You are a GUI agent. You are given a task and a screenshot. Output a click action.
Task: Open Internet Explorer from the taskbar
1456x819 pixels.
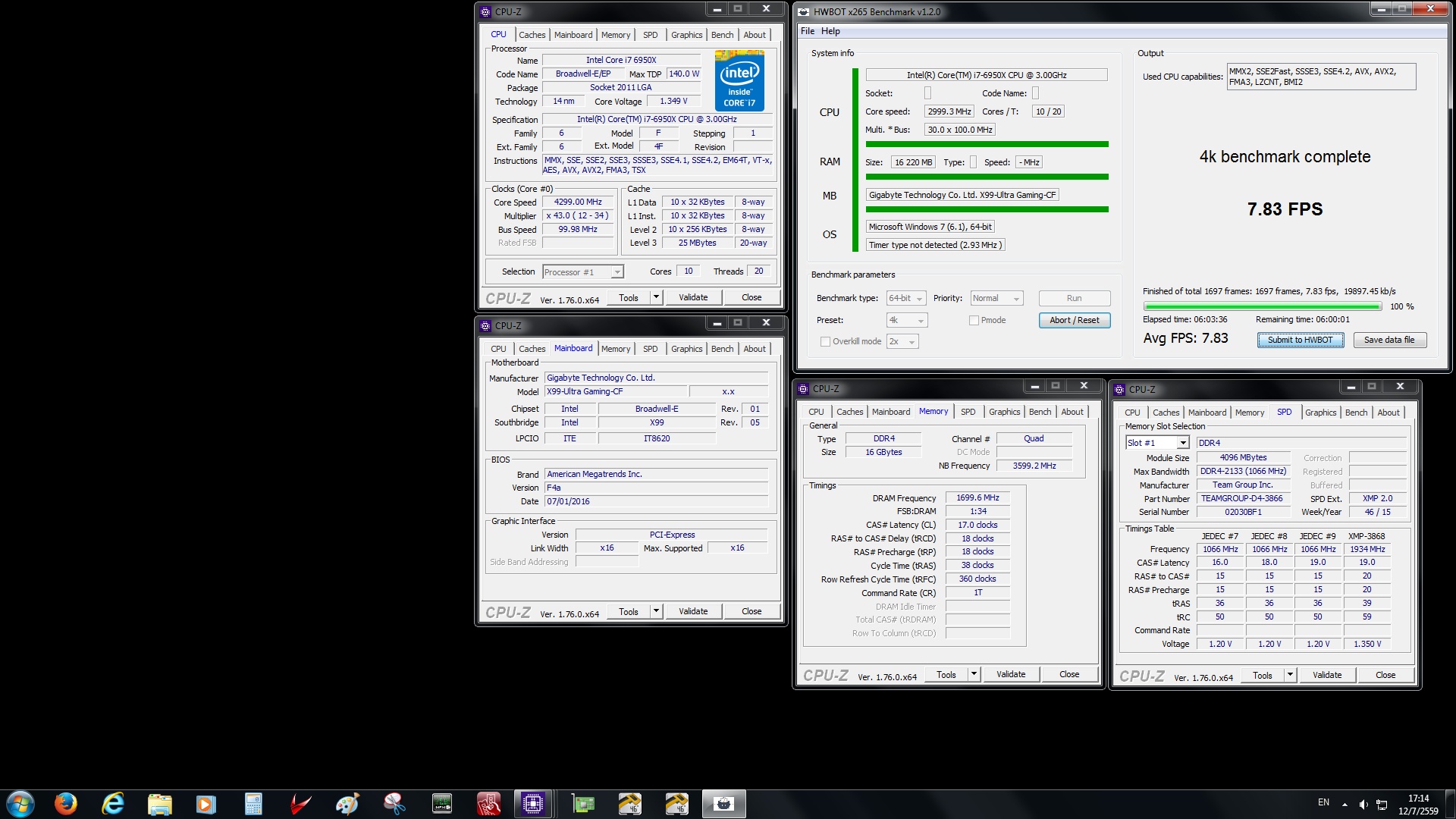point(113,804)
